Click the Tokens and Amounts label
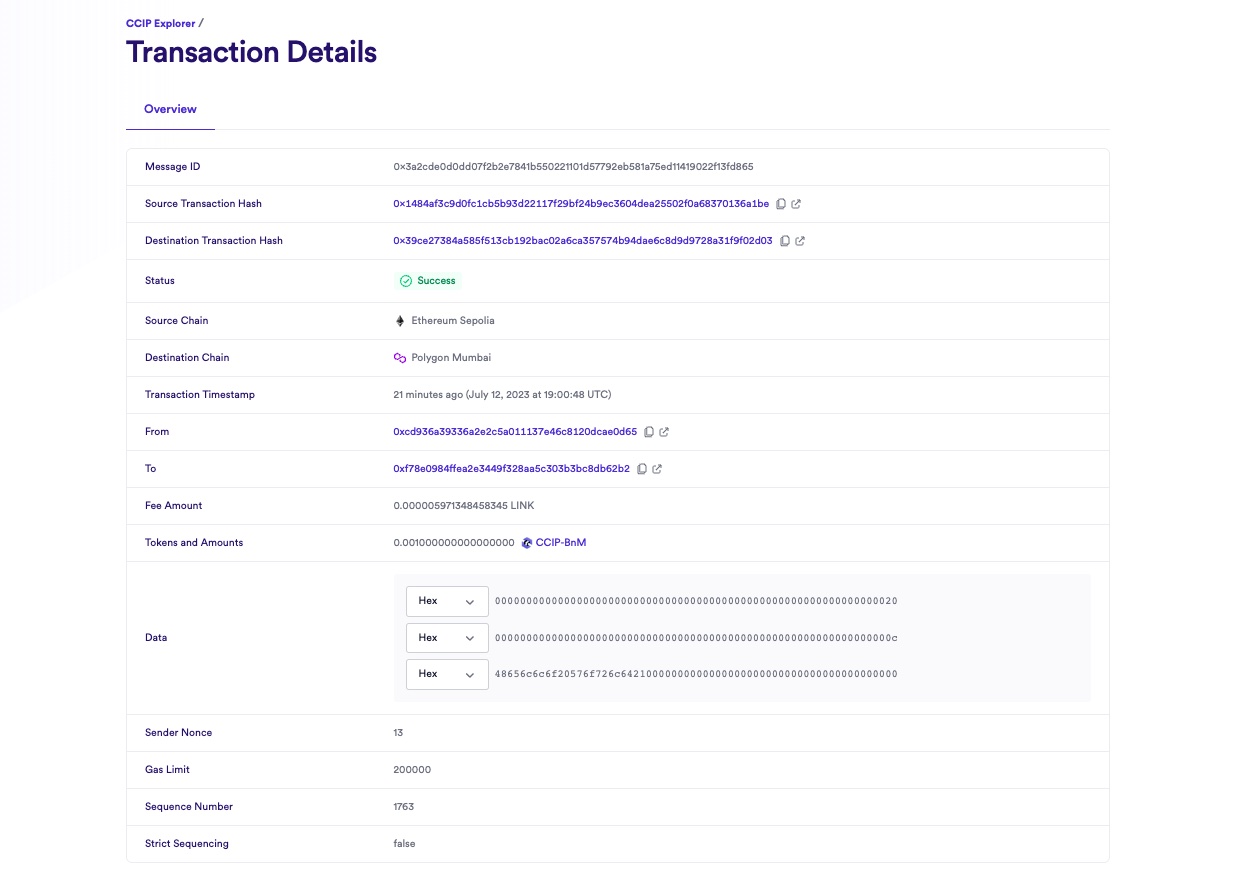Viewport: 1259px width, 887px height. tap(194, 543)
